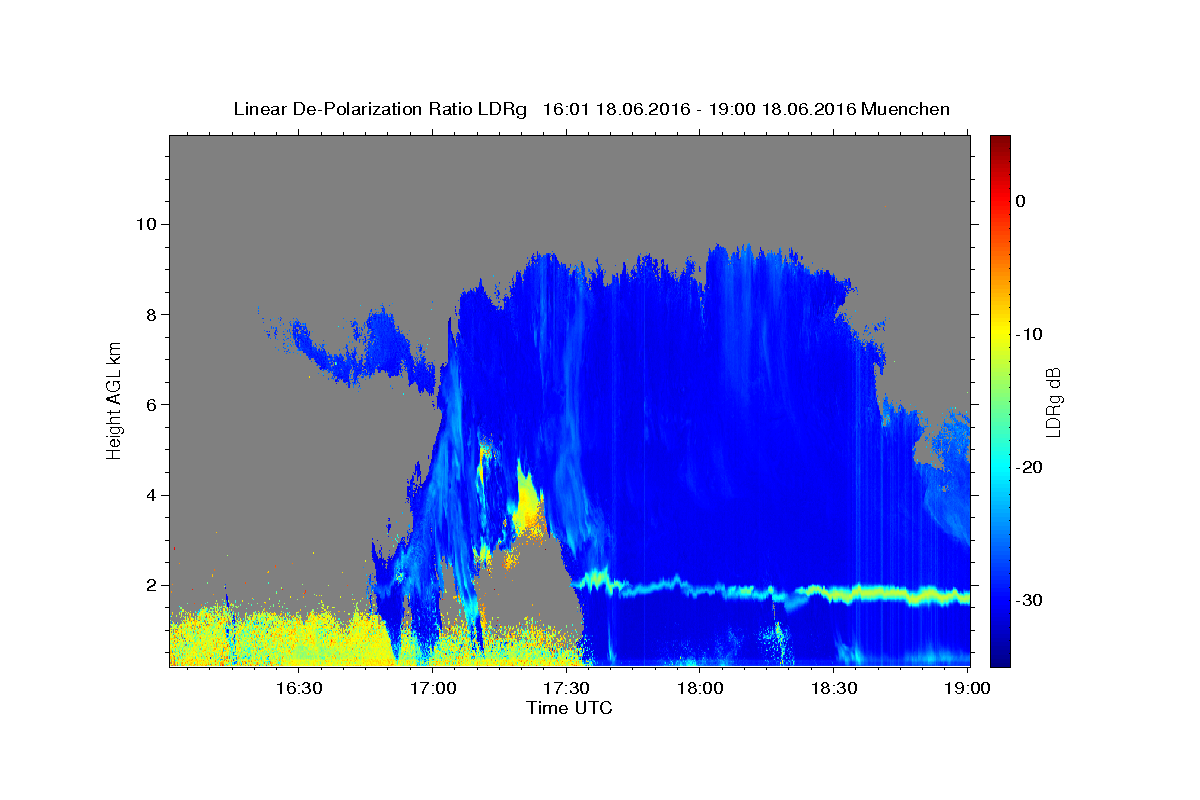The image size is (1200, 800).
Task: Click the cyan -20 dB colorbar region
Action: (1000, 467)
